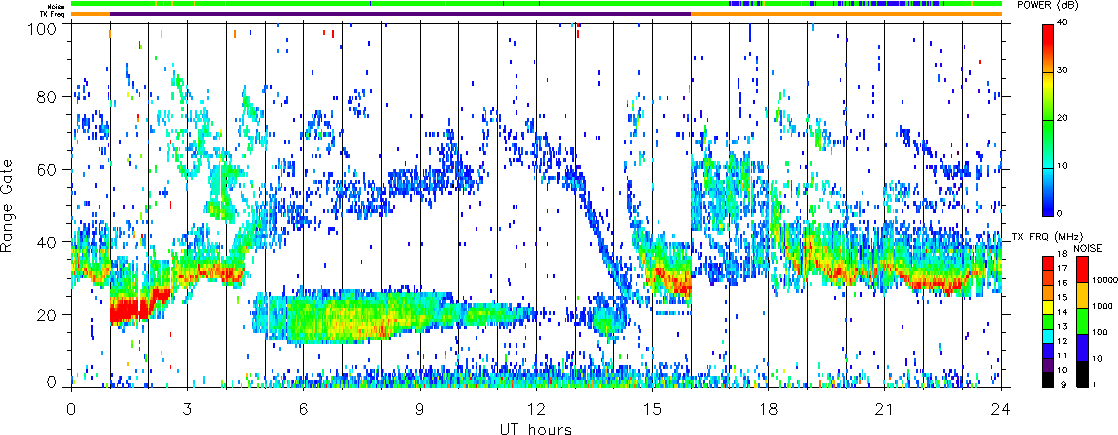Click the '30' label on the power colorbar

coord(1062,72)
